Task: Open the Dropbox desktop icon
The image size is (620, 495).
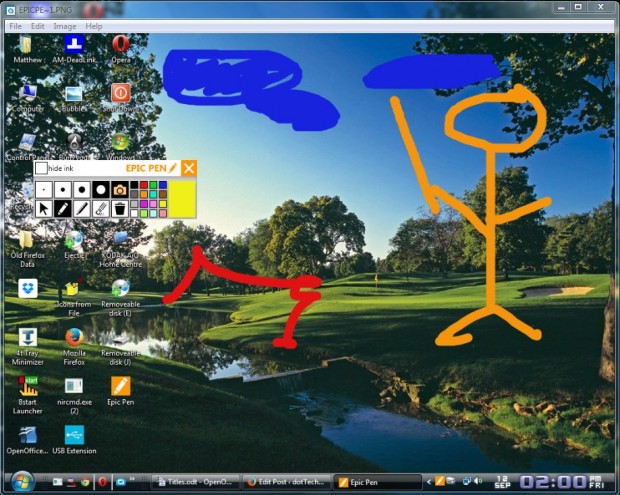Action: 28,288
